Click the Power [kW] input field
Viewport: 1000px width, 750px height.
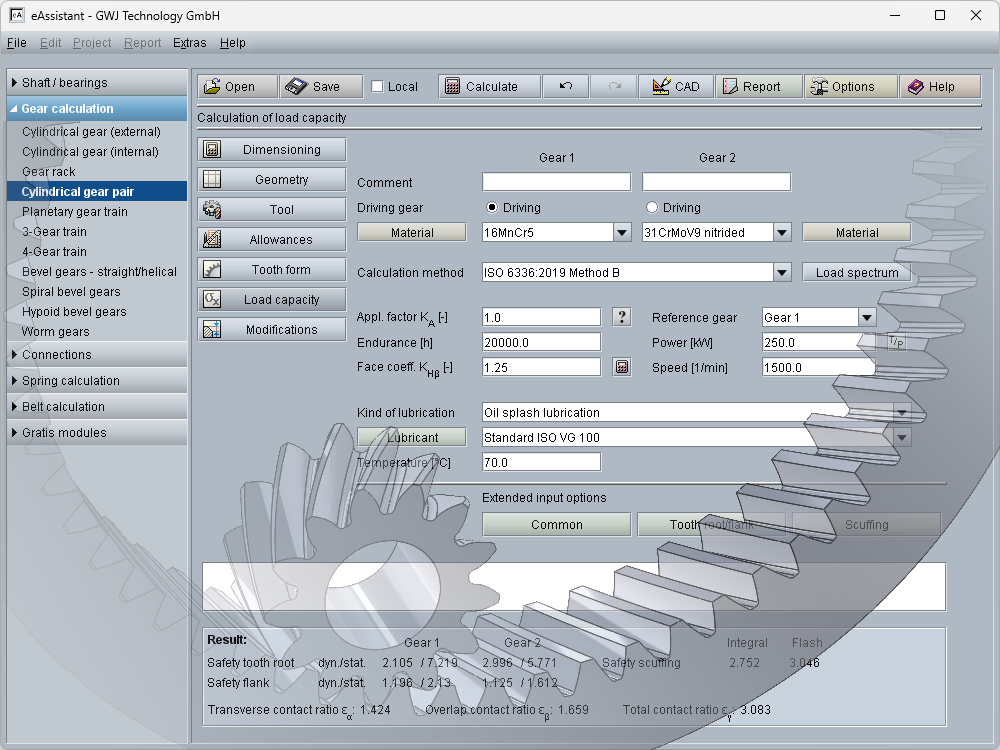point(818,342)
